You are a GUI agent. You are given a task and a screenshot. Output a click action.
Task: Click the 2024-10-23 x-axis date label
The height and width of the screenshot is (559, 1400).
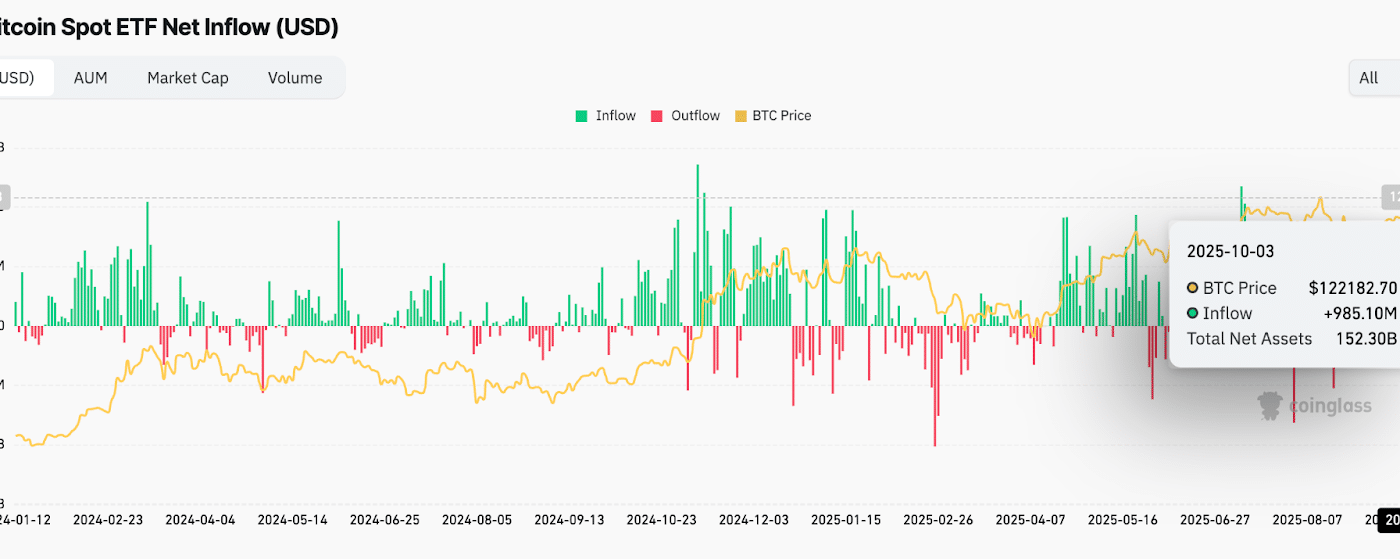[661, 520]
